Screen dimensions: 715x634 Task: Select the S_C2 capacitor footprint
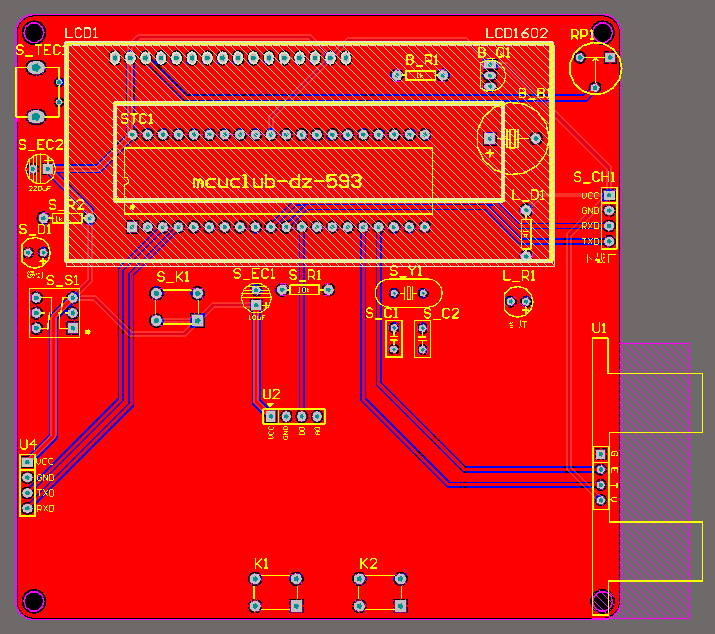coord(423,339)
